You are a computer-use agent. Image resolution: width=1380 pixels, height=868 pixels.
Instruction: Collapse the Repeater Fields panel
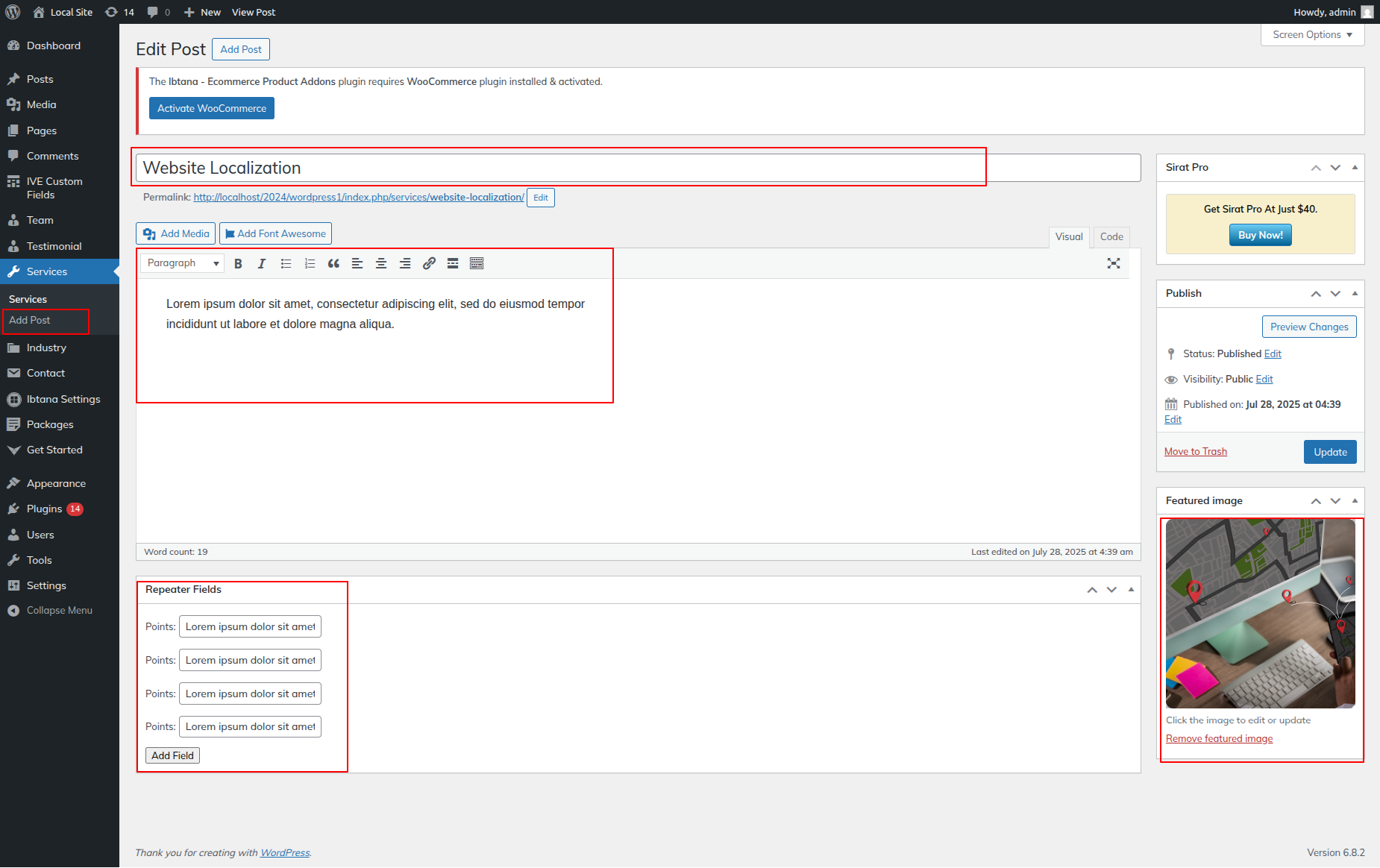tap(1131, 589)
